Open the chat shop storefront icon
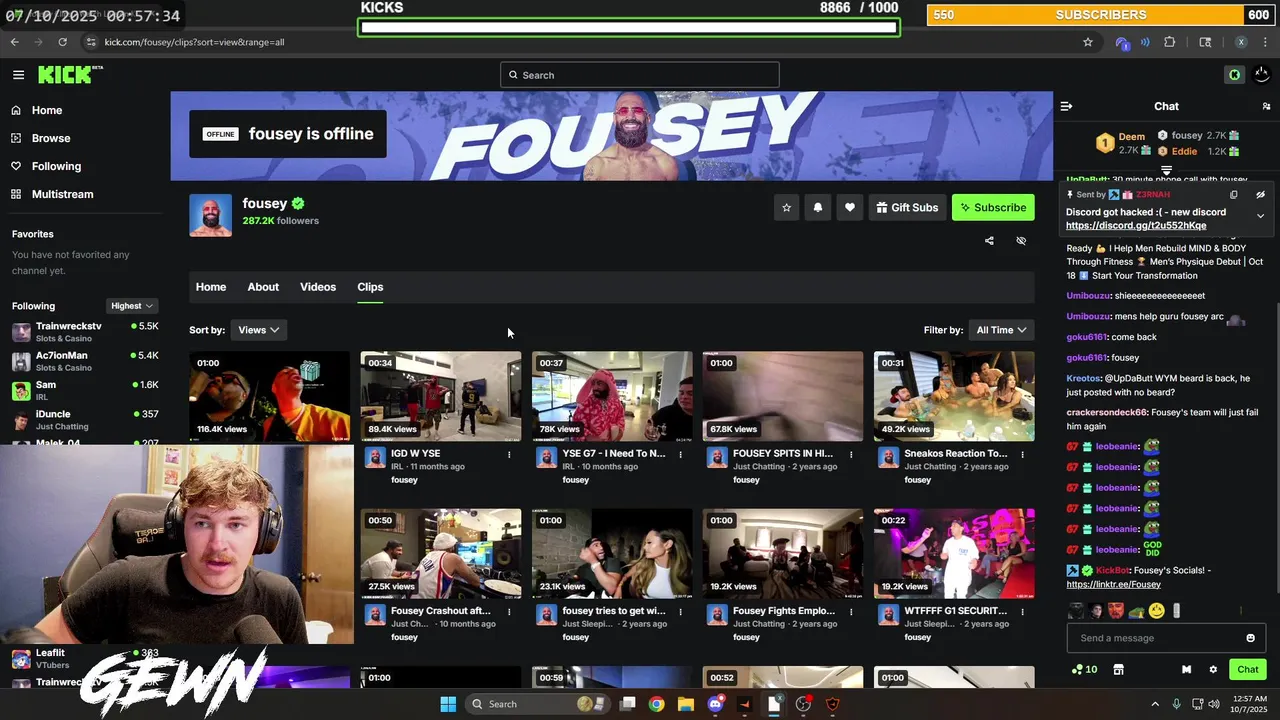The width and height of the screenshot is (1280, 720). click(x=1119, y=669)
